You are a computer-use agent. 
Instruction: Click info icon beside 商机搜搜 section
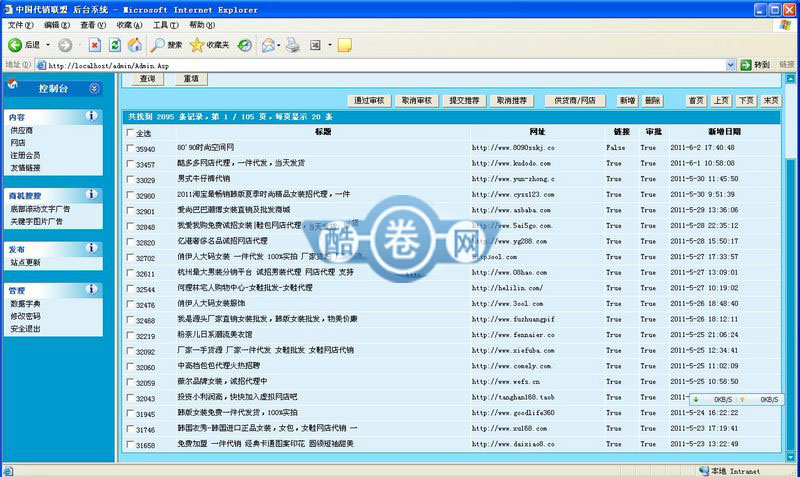pos(92,194)
